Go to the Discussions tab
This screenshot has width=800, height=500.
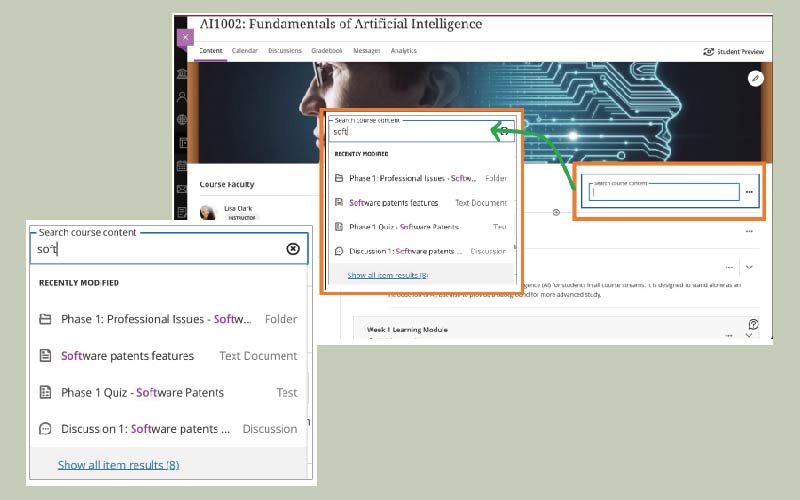click(284, 50)
